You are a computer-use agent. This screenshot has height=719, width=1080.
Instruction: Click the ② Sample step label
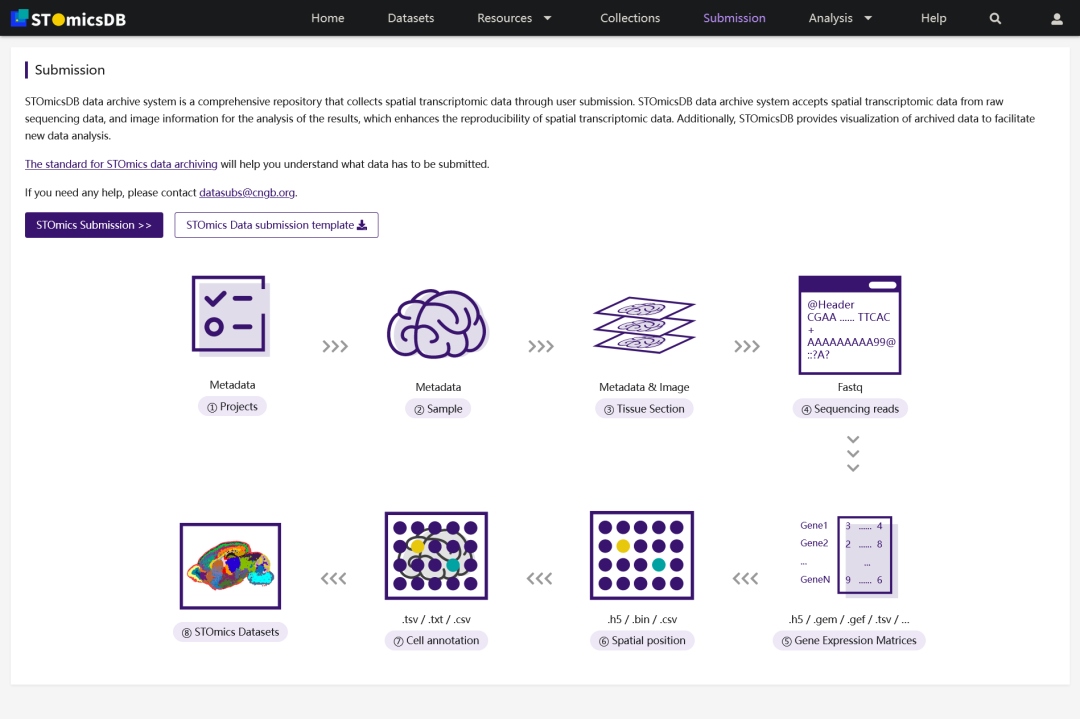[438, 409]
